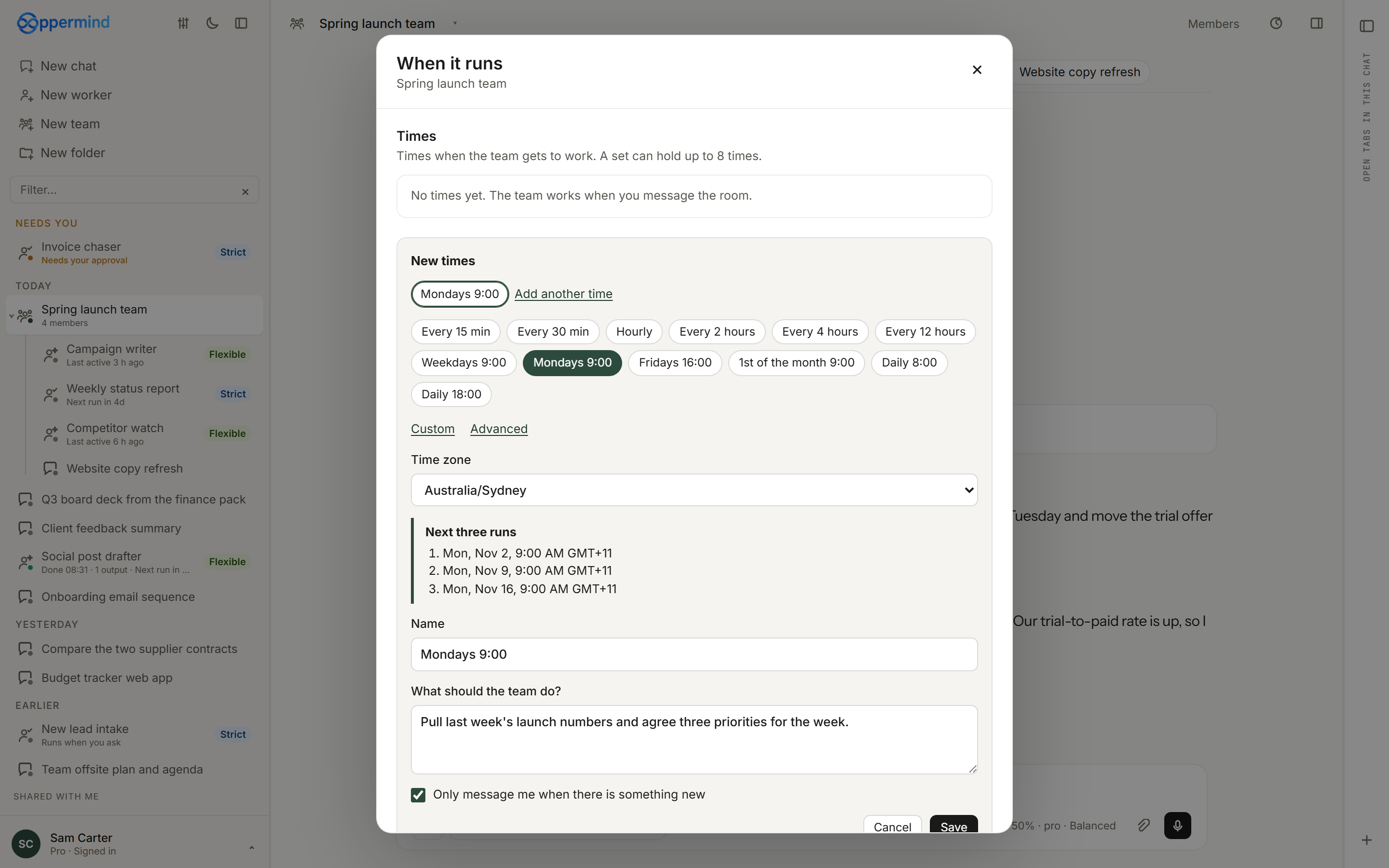The image size is (1389, 868).
Task: Click the settings sliders icon in sidebar header
Action: (x=183, y=23)
